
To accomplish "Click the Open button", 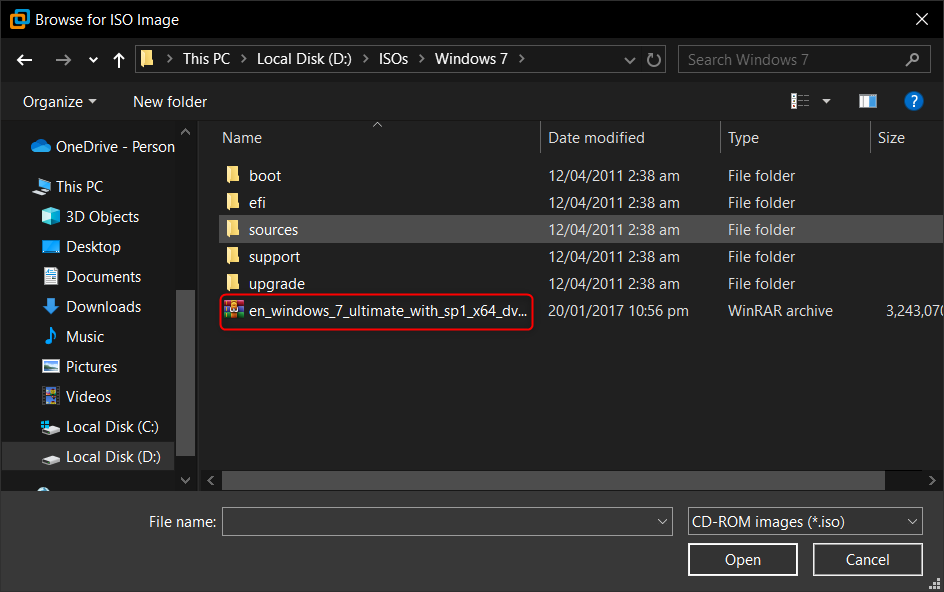I will (743, 559).
